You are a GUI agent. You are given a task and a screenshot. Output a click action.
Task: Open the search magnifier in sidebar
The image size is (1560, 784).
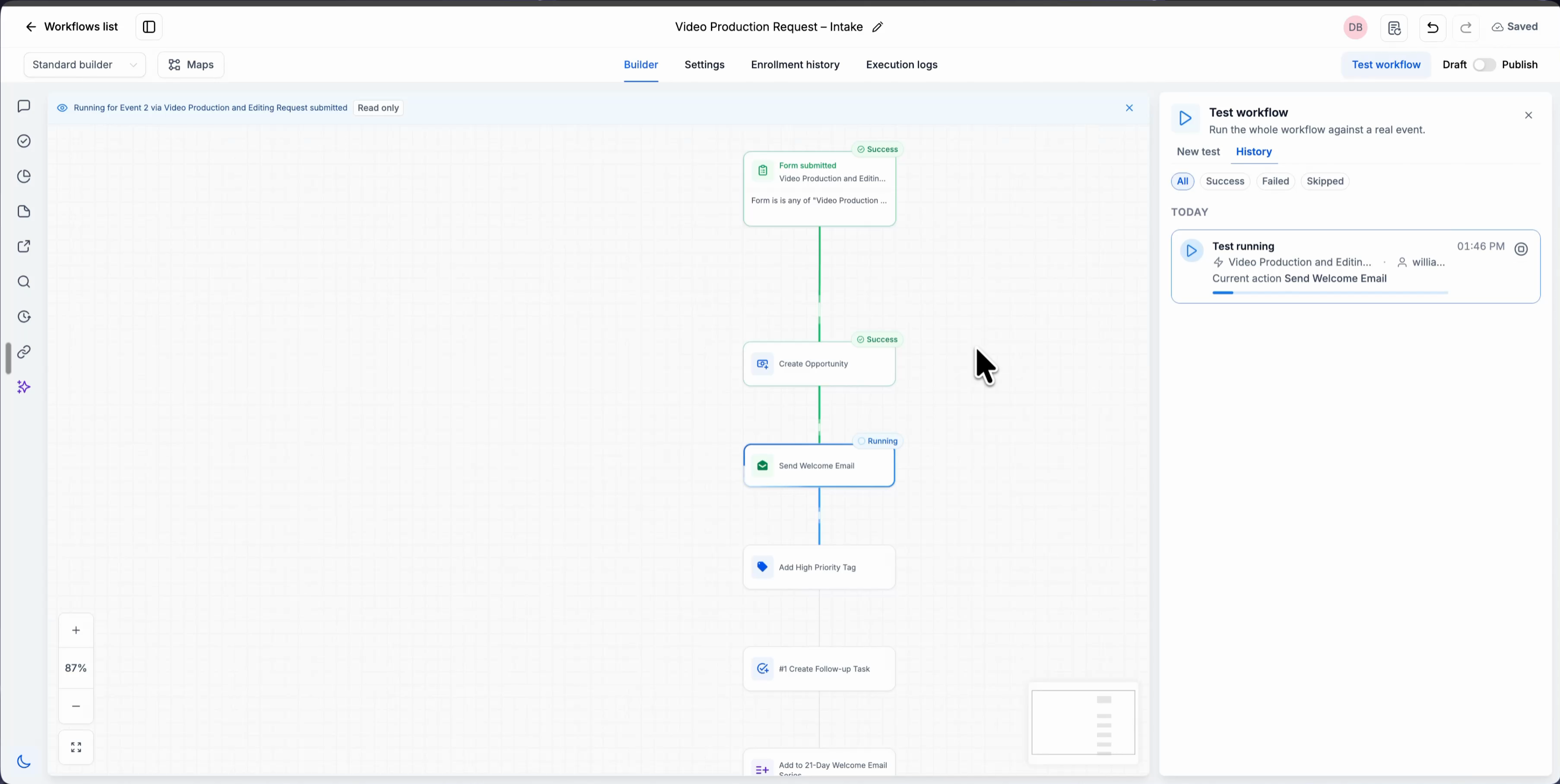coord(24,281)
